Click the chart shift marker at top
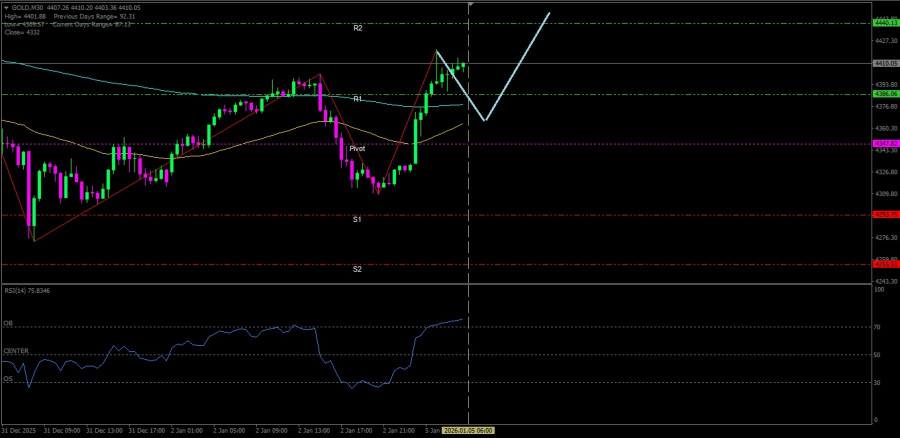The image size is (900, 438). point(470,5)
